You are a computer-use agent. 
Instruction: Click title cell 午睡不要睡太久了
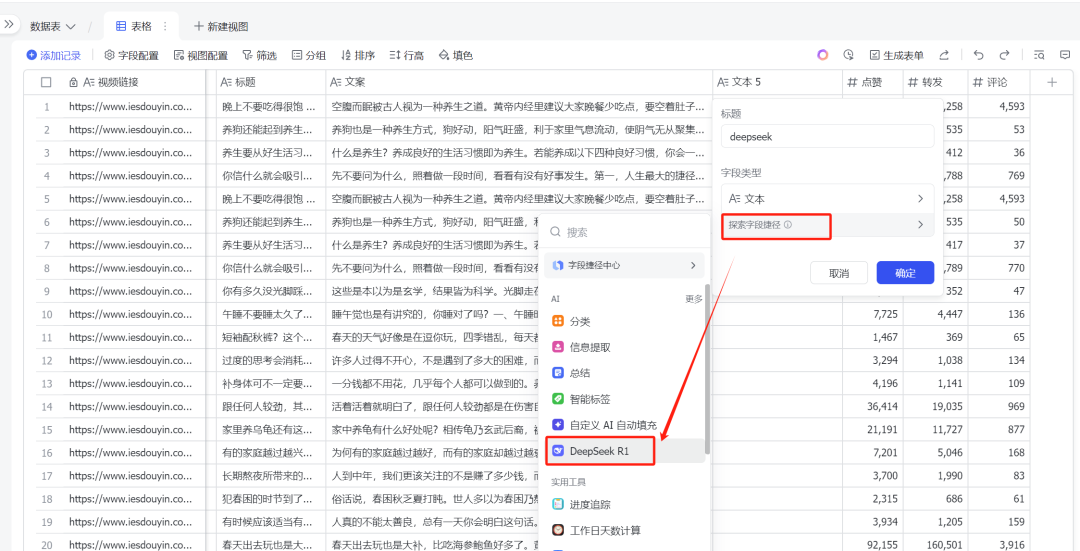click(x=271, y=314)
